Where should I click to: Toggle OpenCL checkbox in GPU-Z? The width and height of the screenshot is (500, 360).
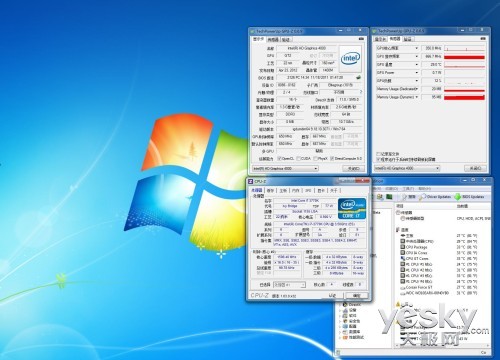(279, 159)
